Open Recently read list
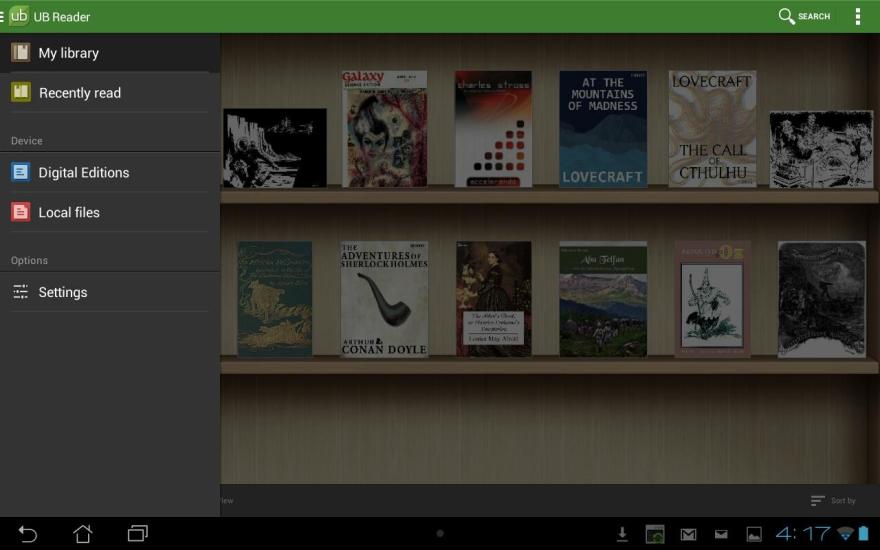The height and width of the screenshot is (550, 880). [79, 93]
